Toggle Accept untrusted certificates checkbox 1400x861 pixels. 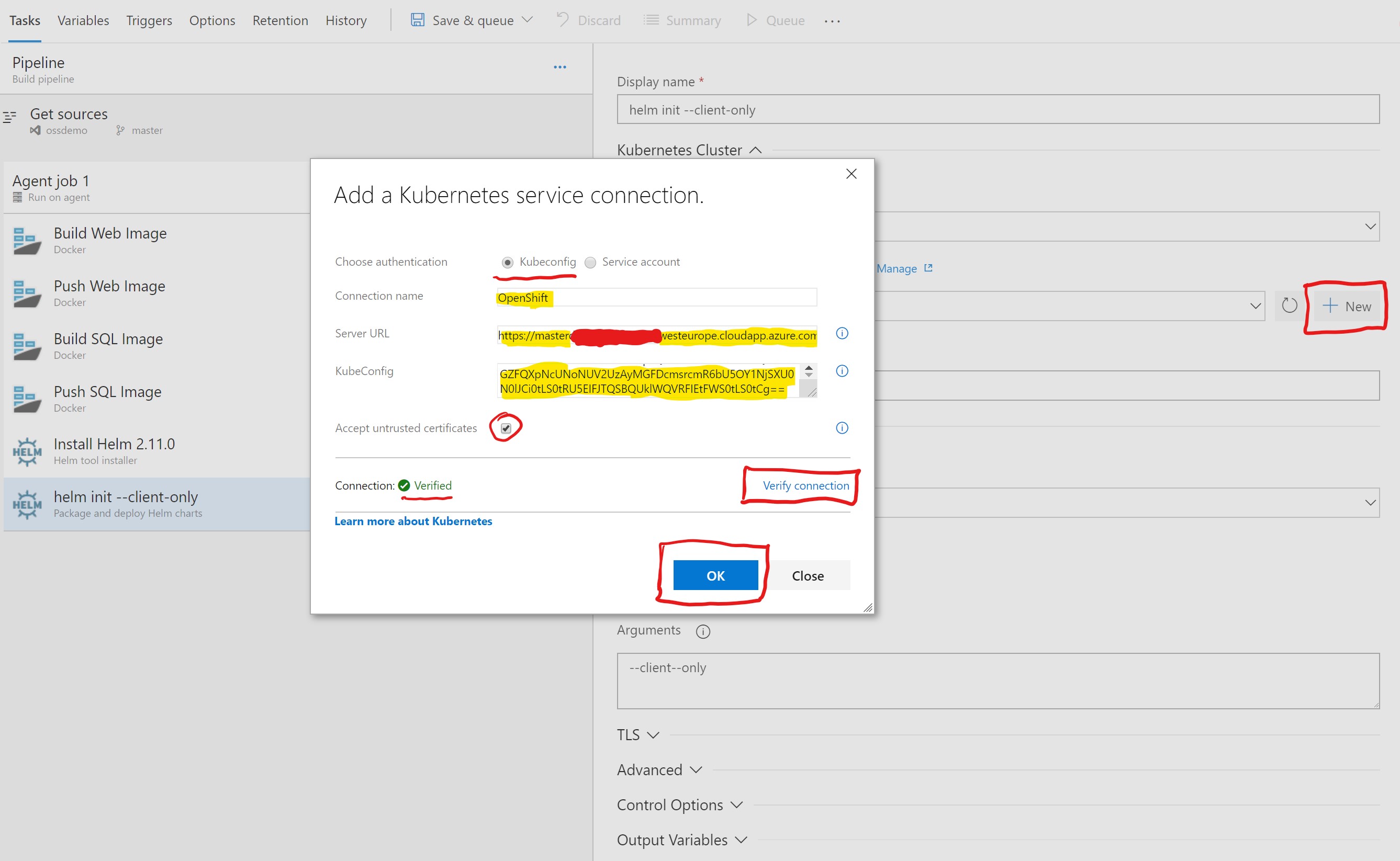(506, 428)
